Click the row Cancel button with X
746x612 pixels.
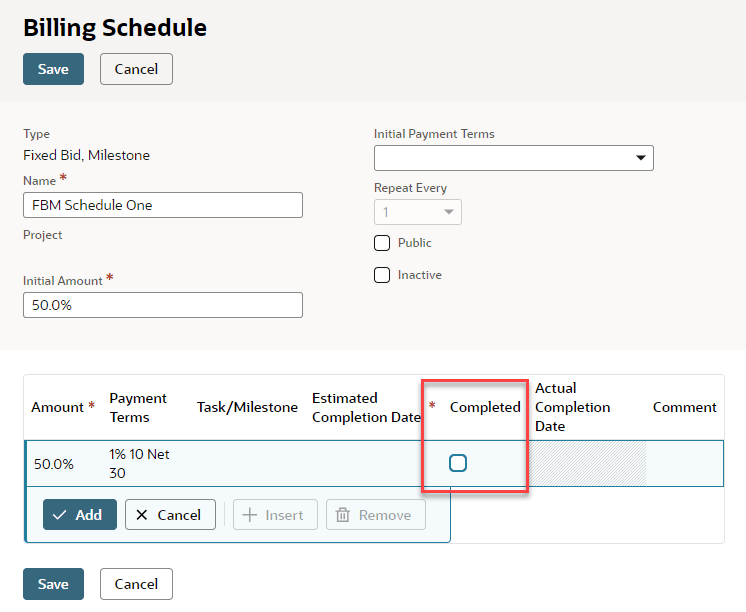coord(170,514)
